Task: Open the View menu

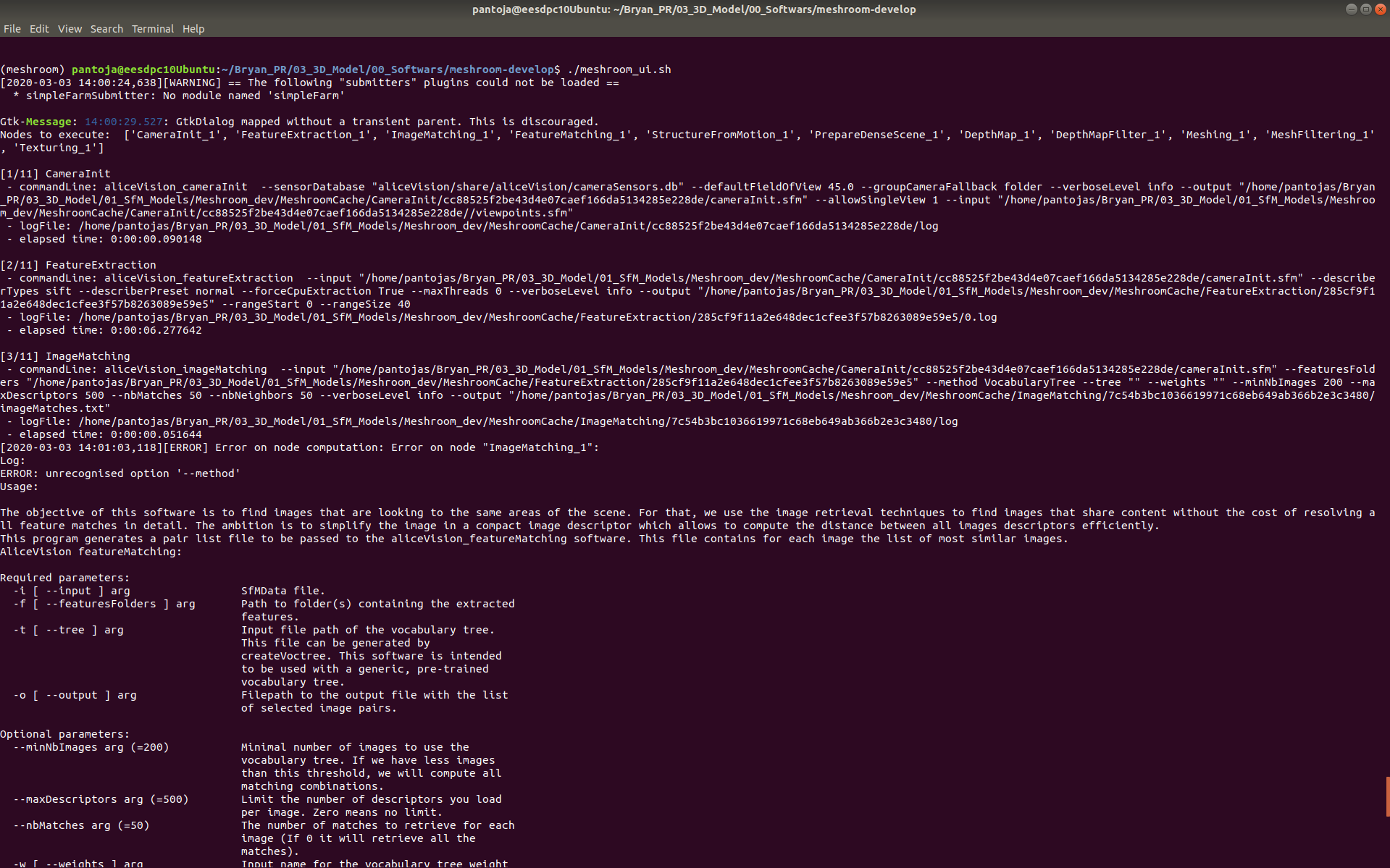Action: pyautogui.click(x=70, y=29)
